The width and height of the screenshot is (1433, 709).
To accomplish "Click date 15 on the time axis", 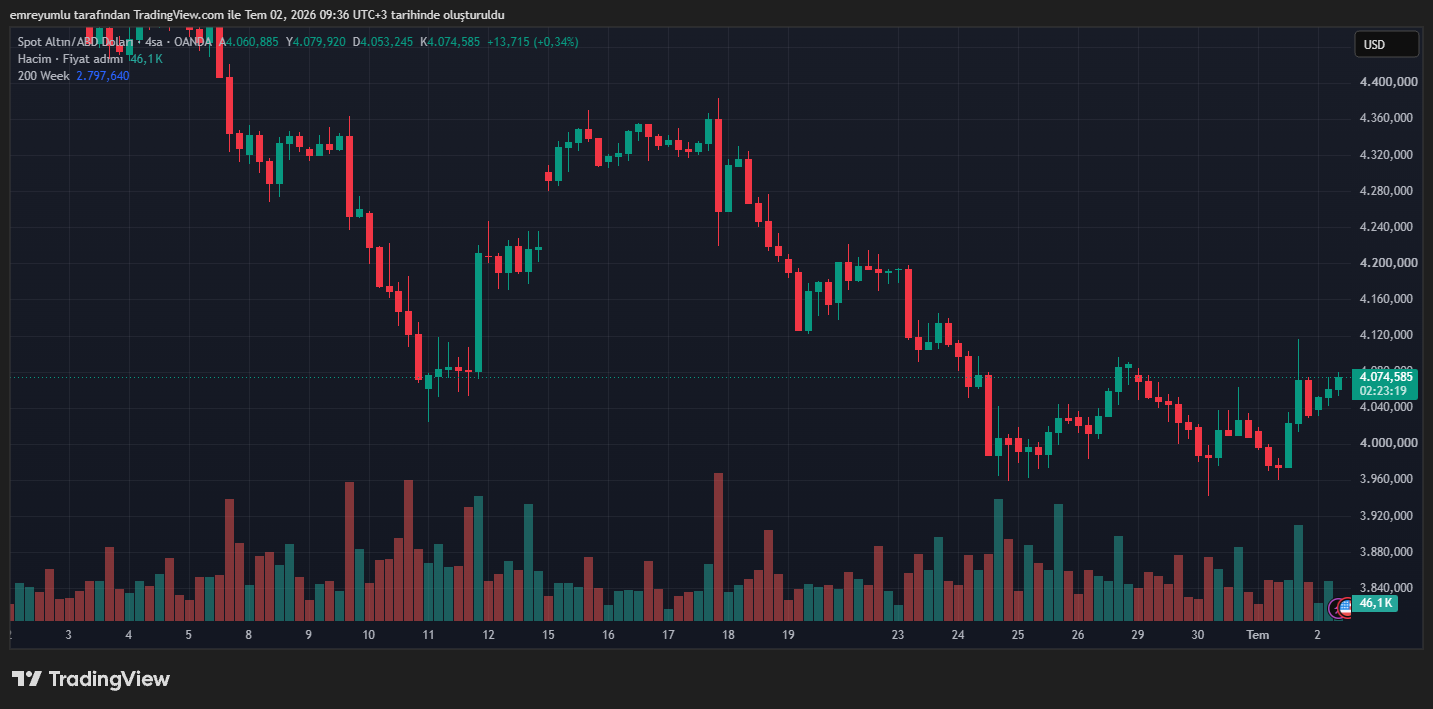I will (x=548, y=635).
